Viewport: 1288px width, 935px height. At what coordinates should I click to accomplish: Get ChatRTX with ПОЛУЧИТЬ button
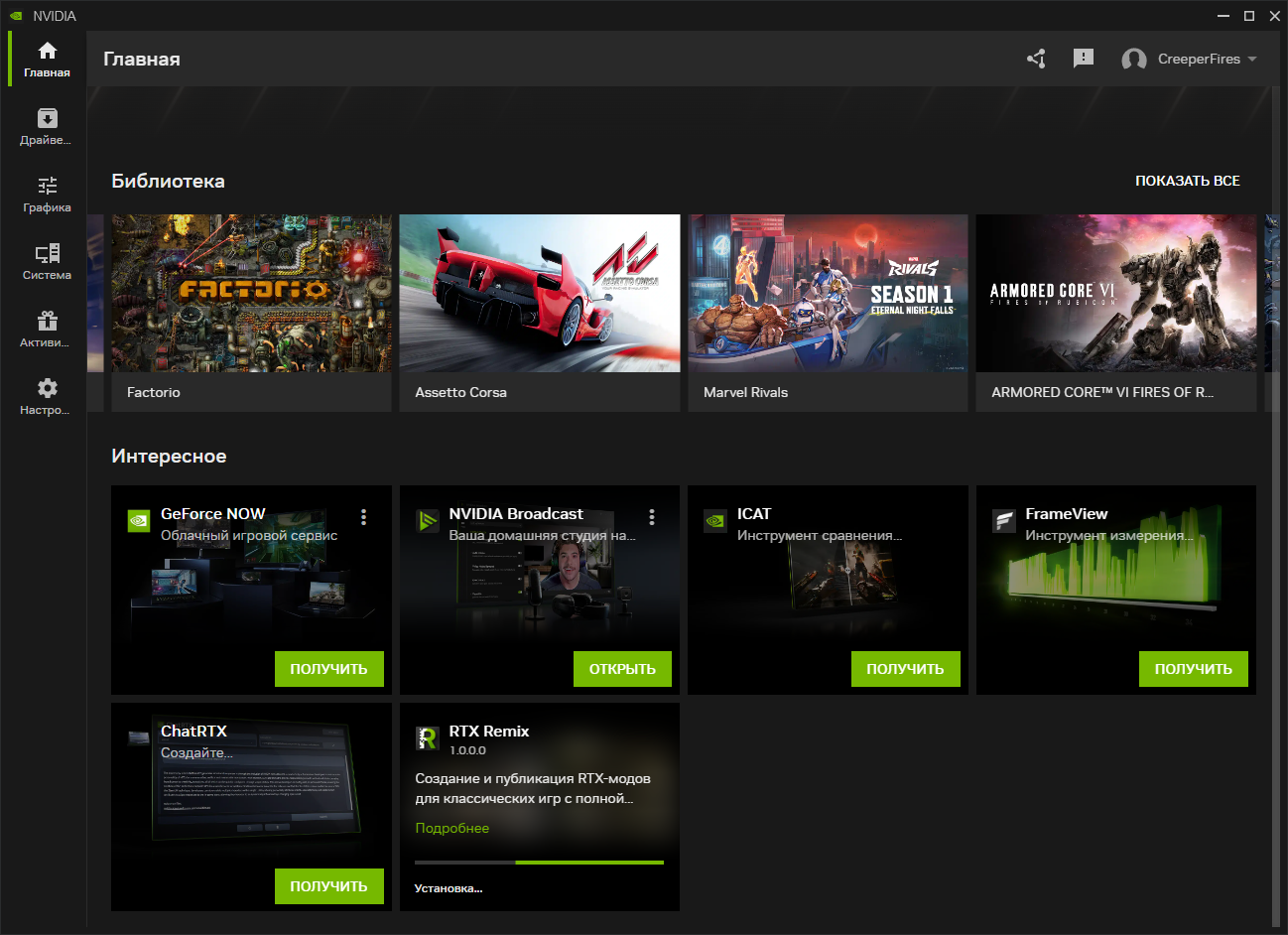pyautogui.click(x=329, y=886)
